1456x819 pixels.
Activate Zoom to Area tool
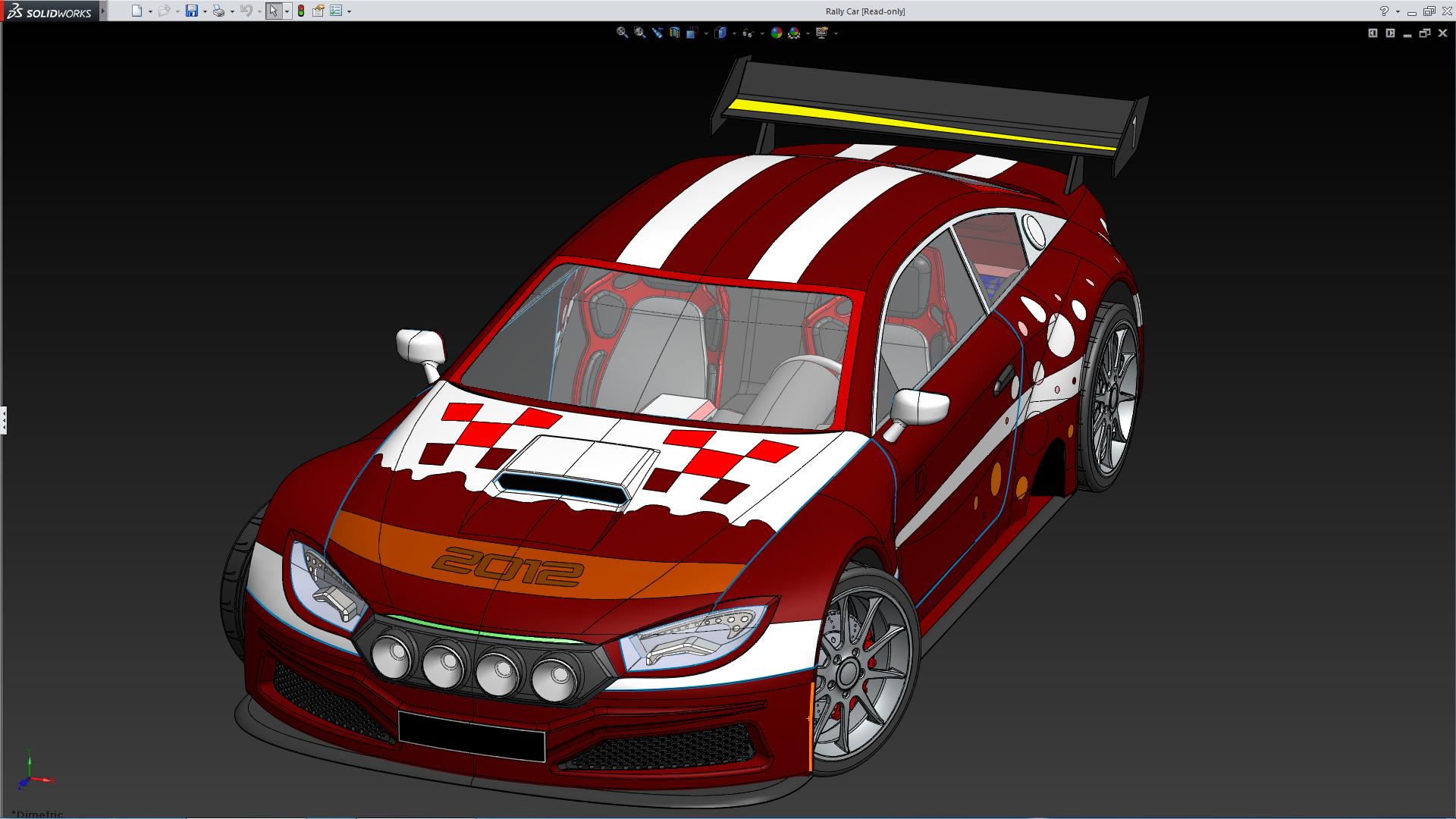(639, 33)
